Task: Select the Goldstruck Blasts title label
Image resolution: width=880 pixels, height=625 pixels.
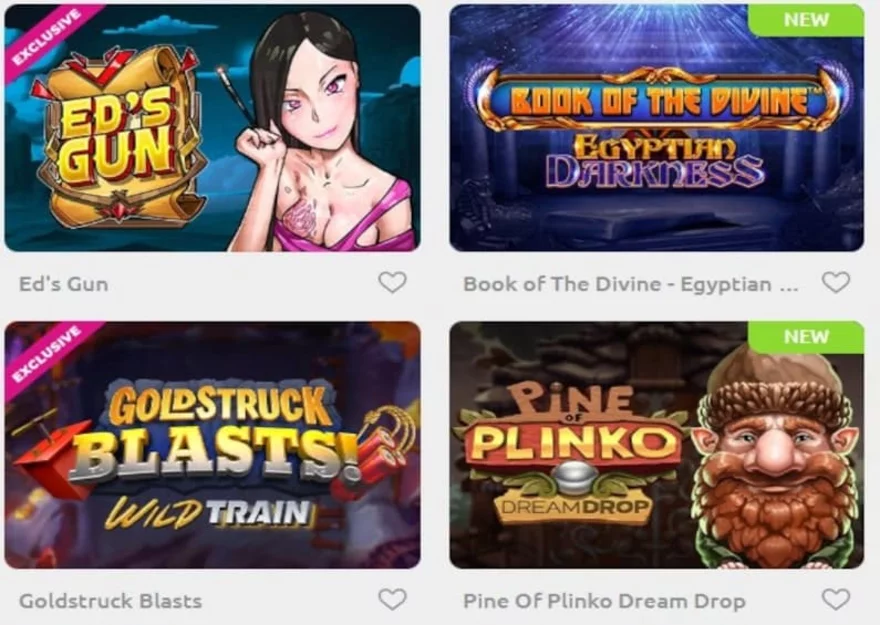Action: pyautogui.click(x=111, y=601)
